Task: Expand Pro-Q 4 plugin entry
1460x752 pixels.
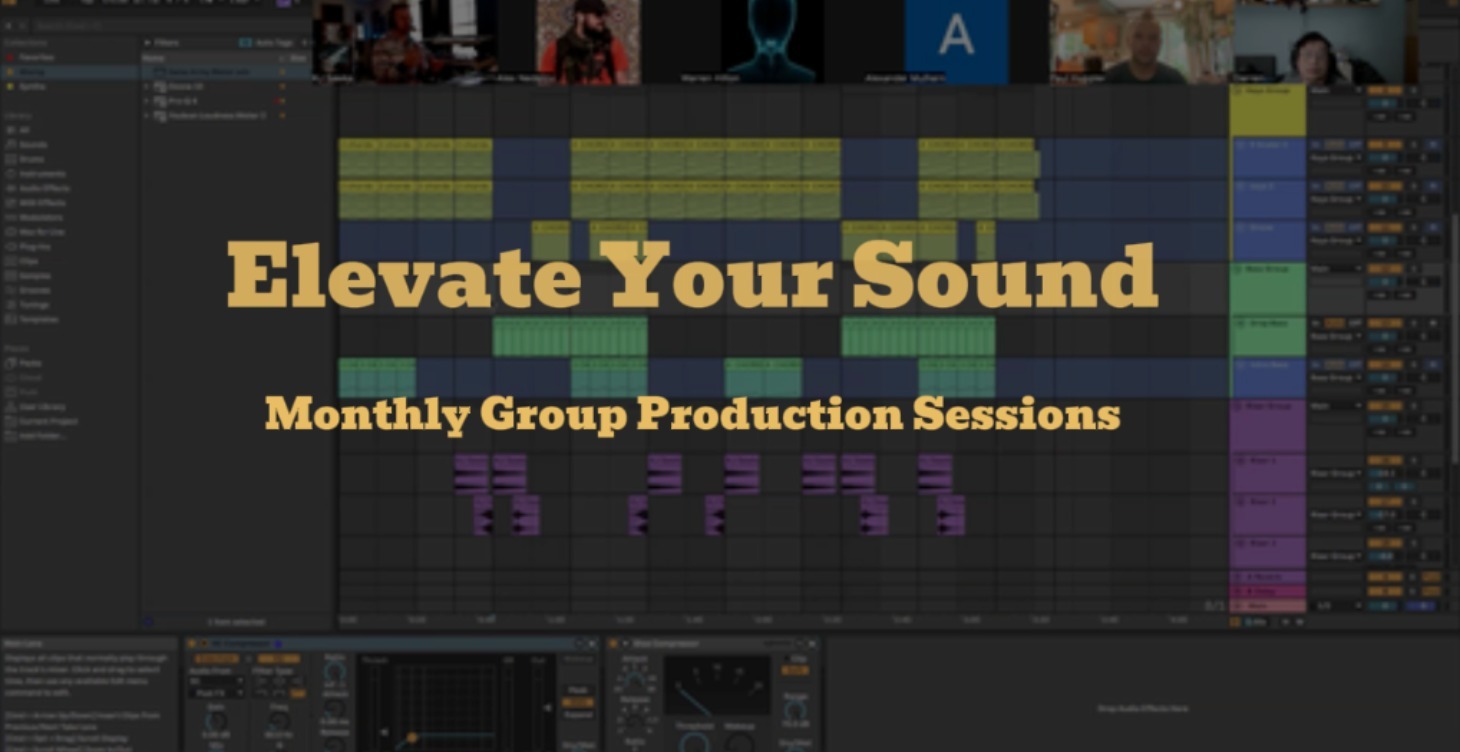Action: point(147,101)
